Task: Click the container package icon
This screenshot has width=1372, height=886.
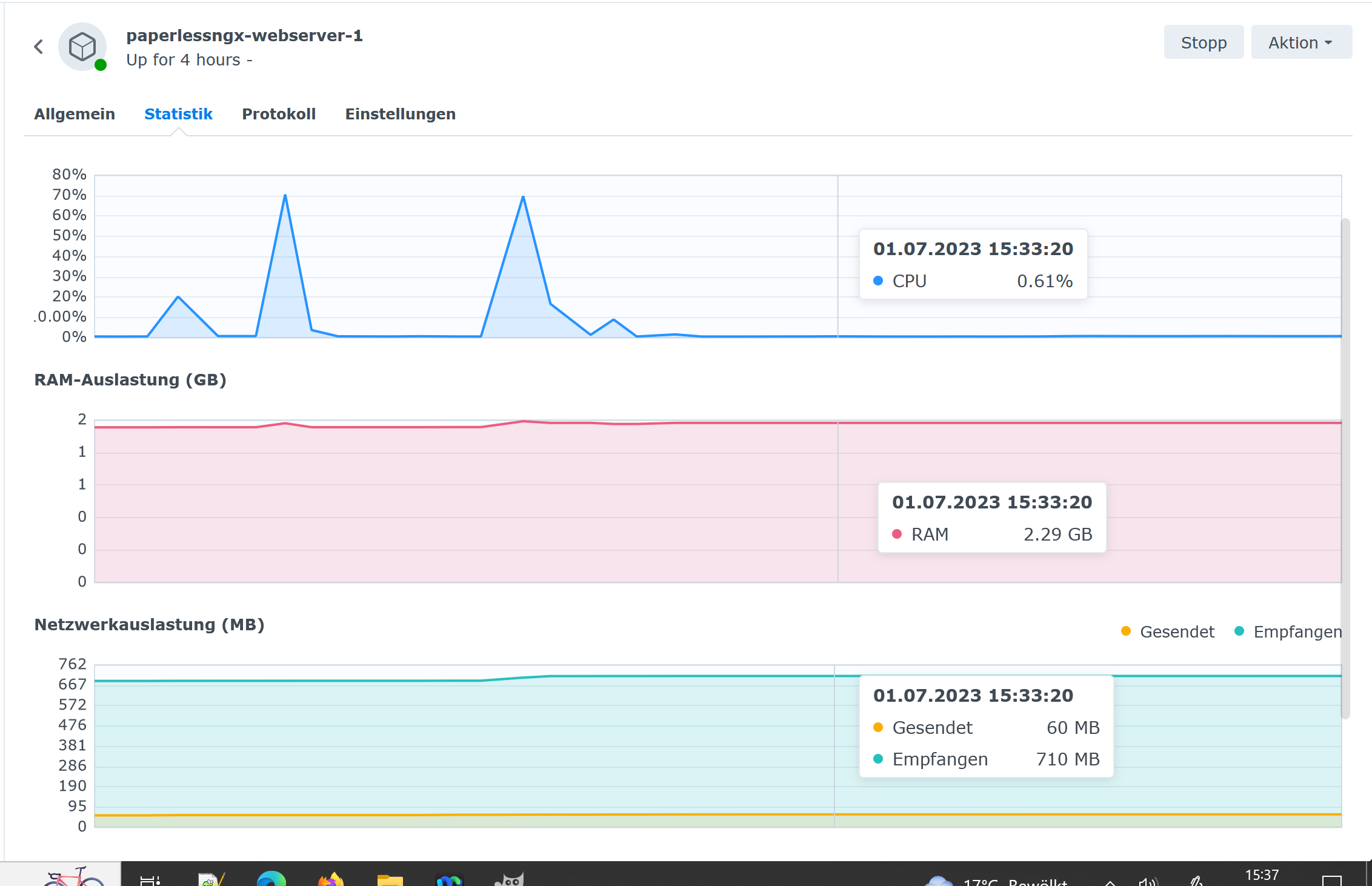Action: (x=83, y=47)
